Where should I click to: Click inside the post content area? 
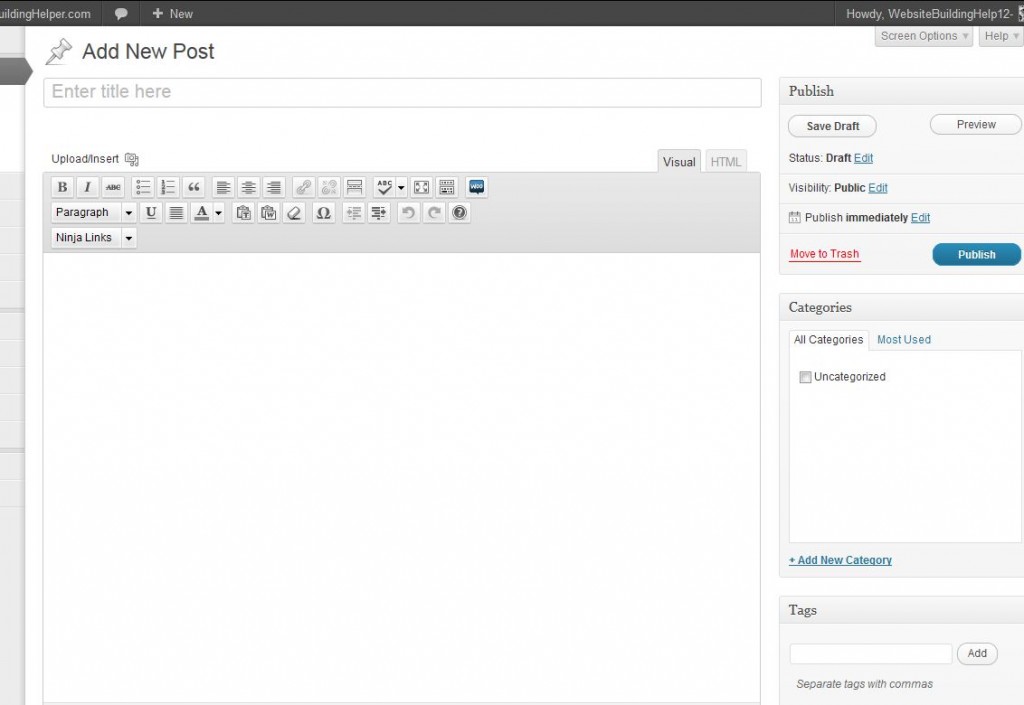point(402,477)
